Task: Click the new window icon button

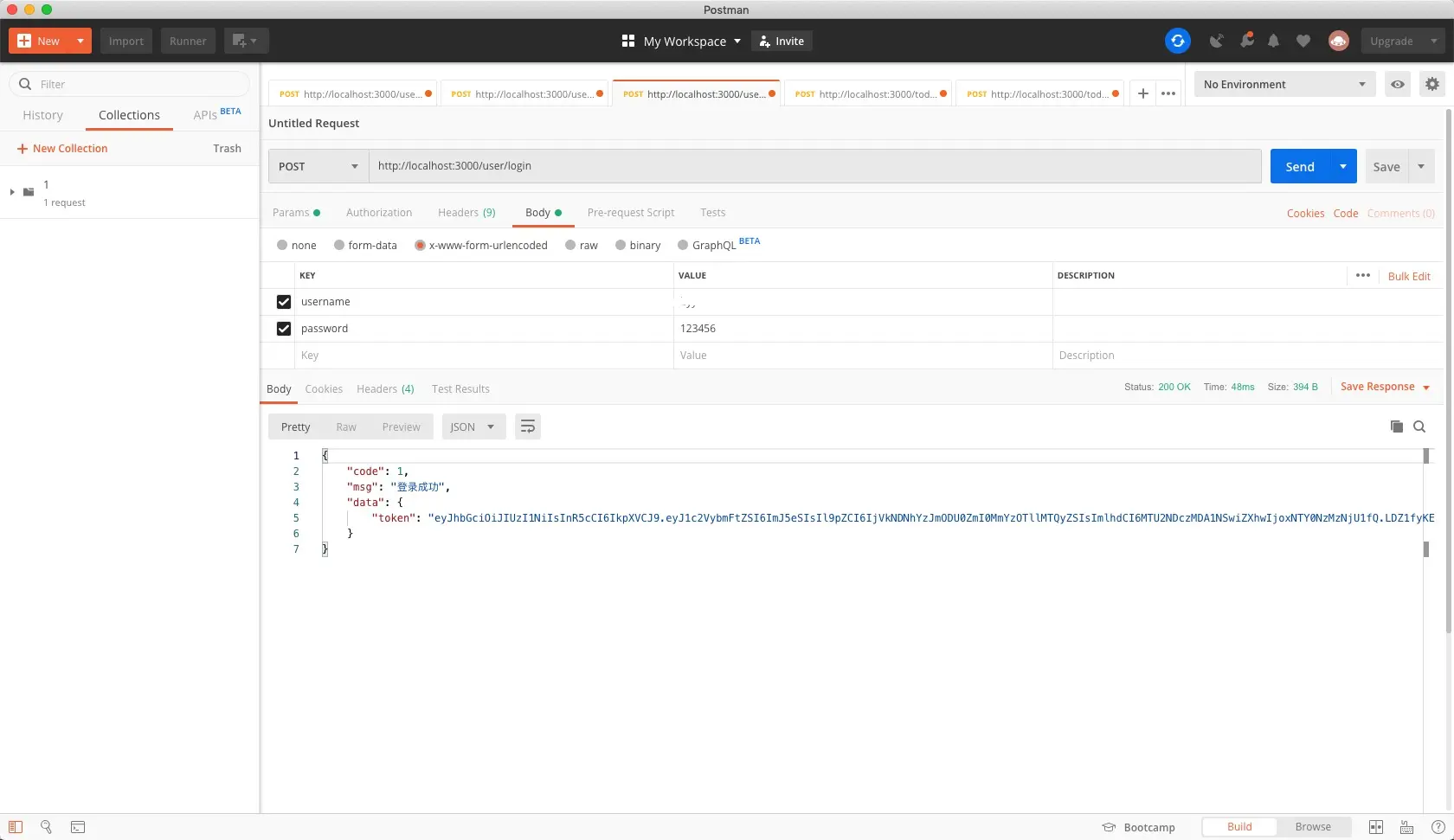Action: pyautogui.click(x=247, y=41)
